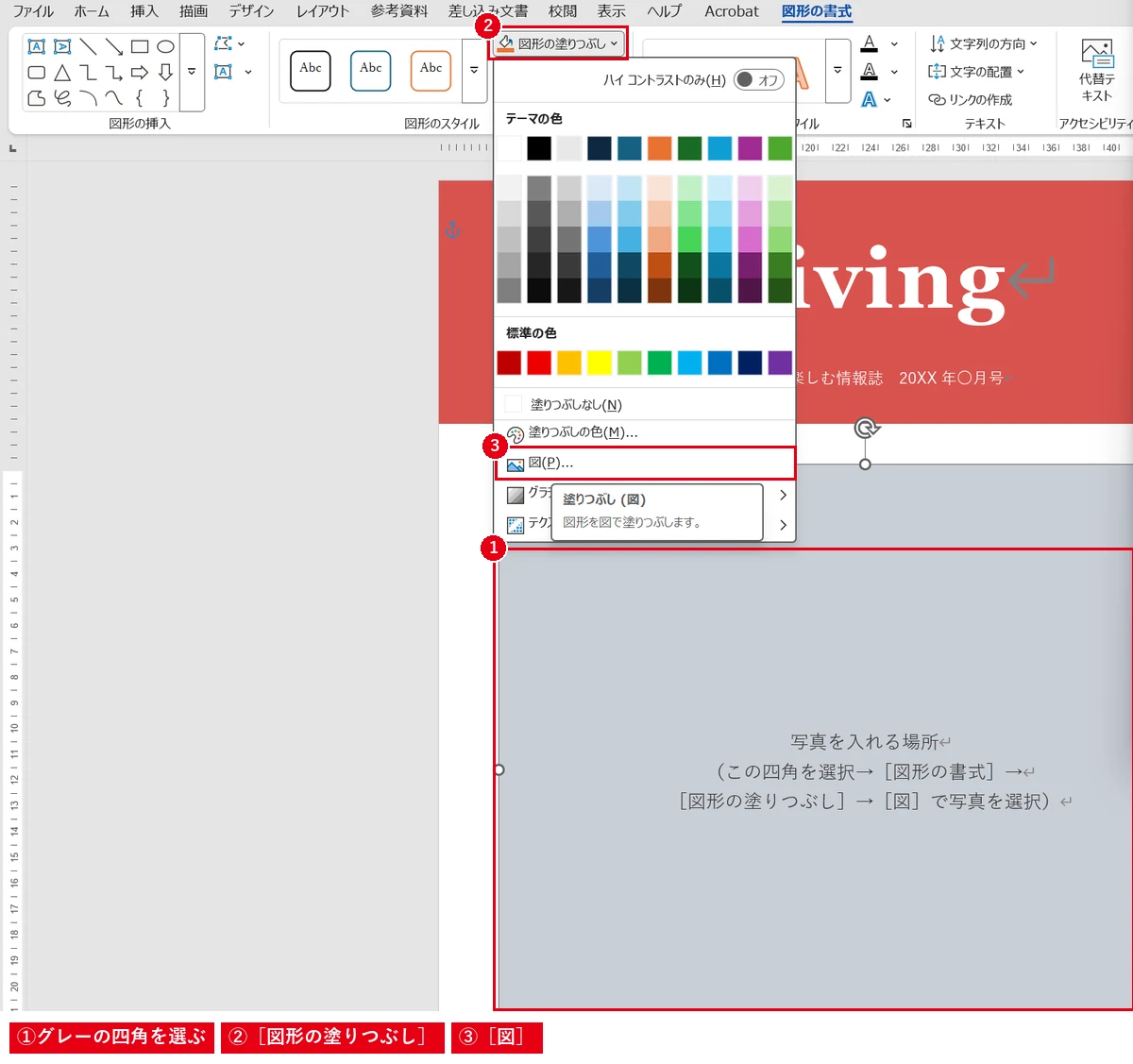
Task: Select the gray photo placeholder rectangle
Action: click(x=815, y=780)
